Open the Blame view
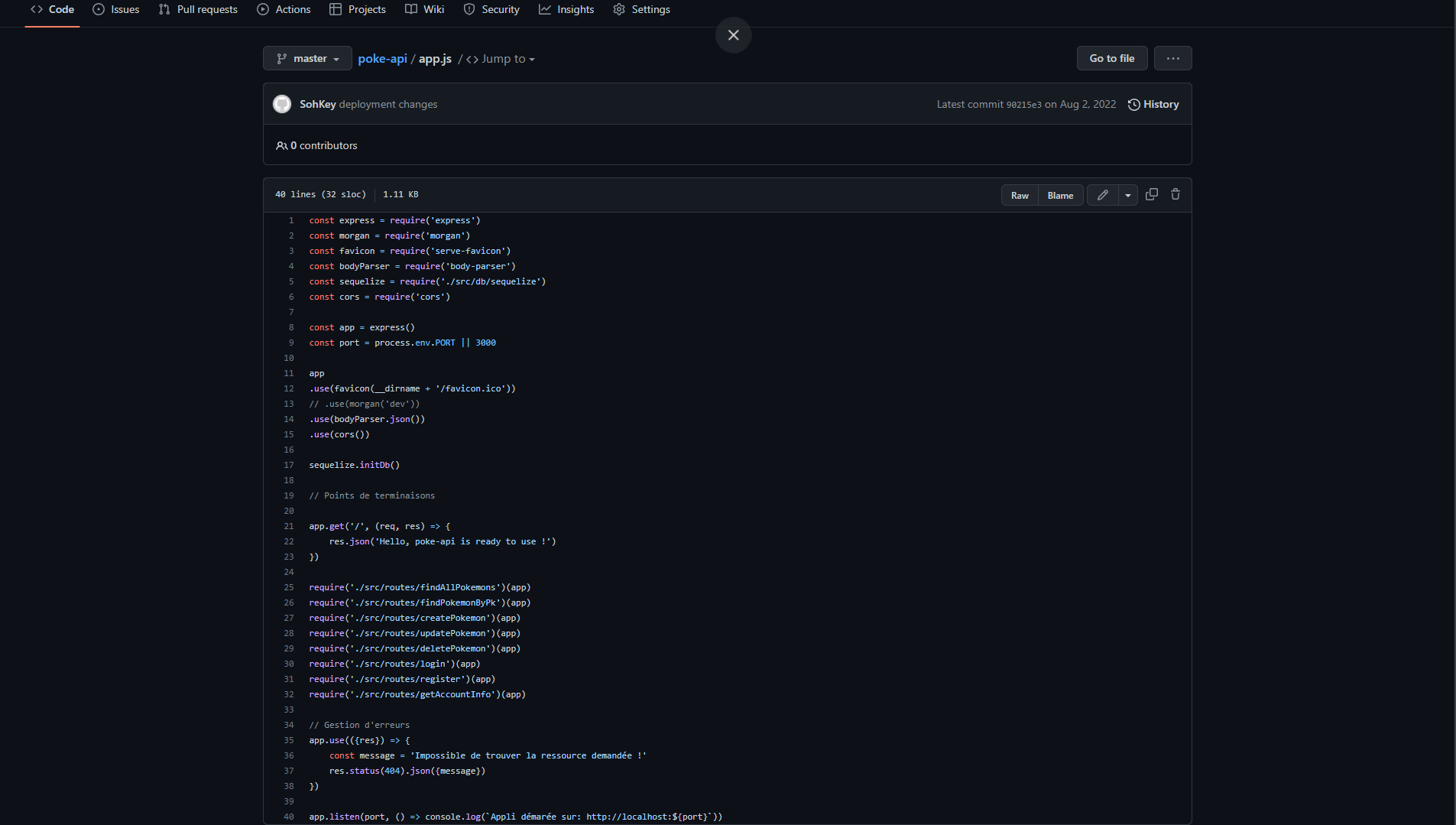The image size is (1456, 825). coord(1060,195)
